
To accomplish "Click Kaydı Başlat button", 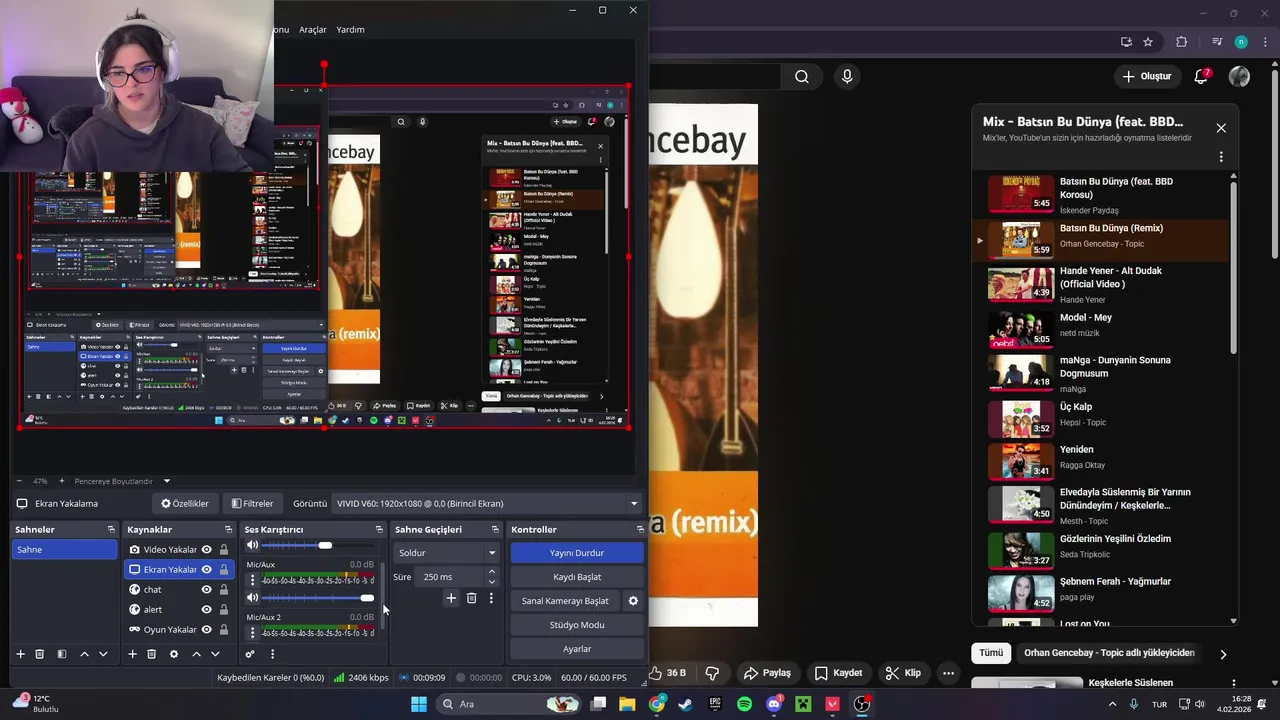I will [x=577, y=577].
